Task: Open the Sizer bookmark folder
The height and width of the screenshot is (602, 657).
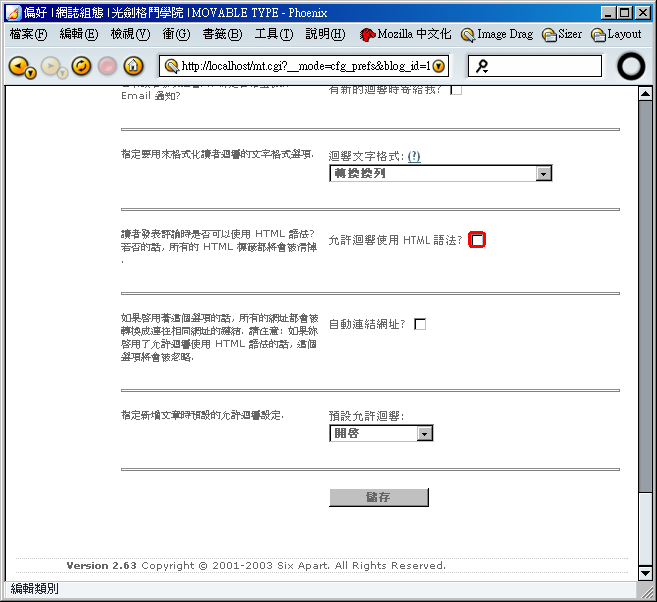Action: pos(562,34)
